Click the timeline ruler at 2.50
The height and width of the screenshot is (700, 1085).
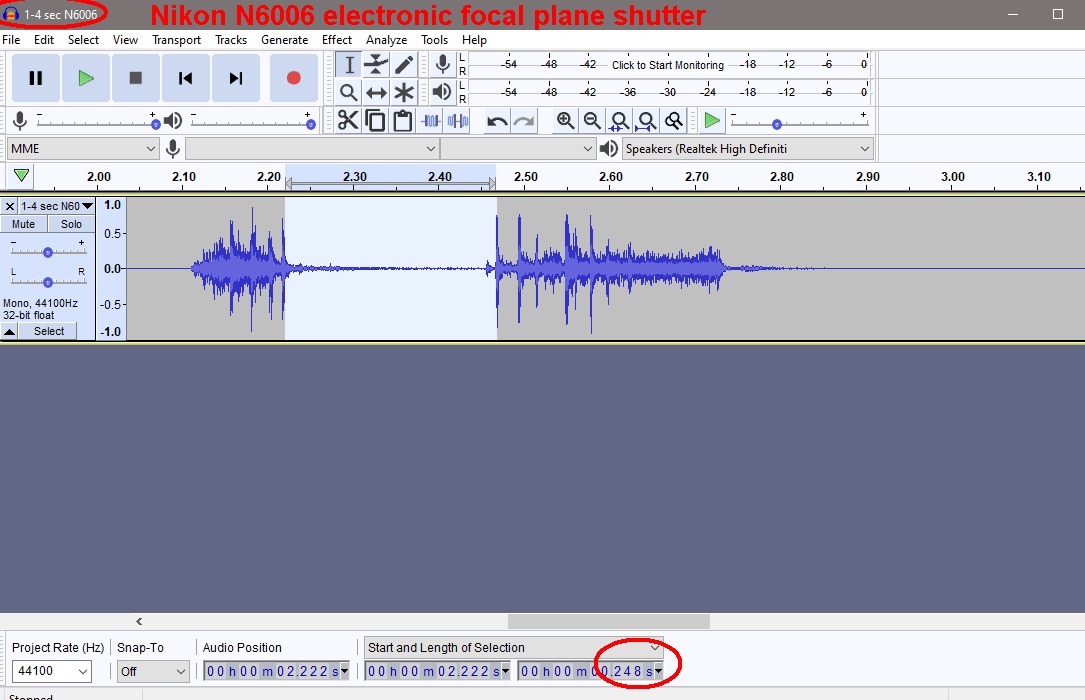click(x=526, y=177)
